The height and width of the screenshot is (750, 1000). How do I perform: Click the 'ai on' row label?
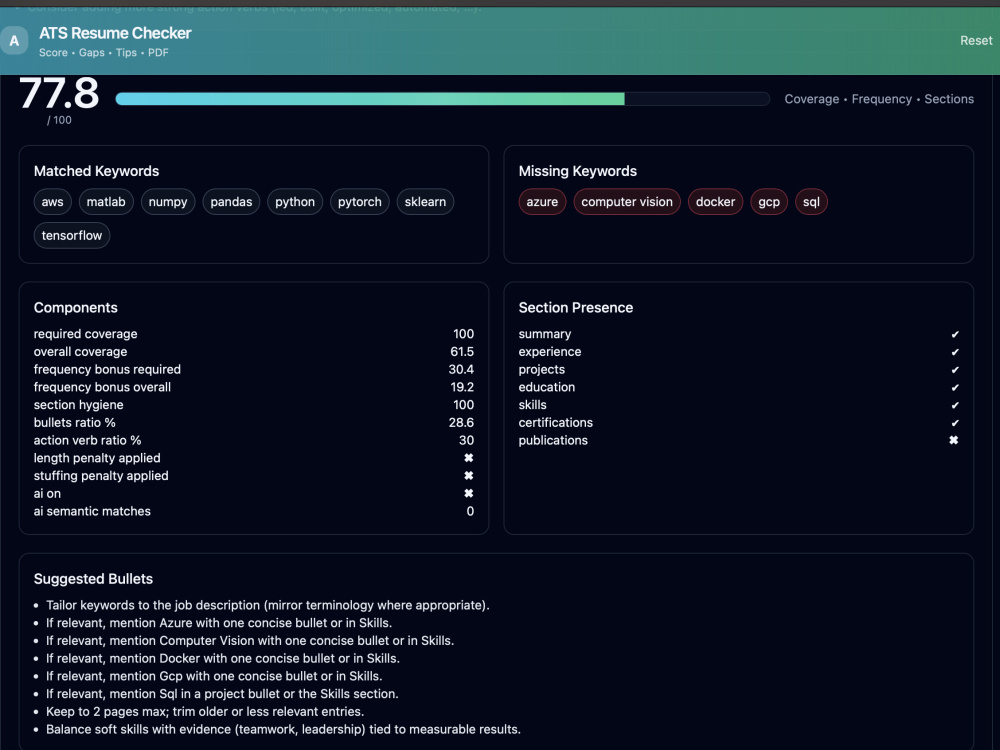click(x=47, y=493)
